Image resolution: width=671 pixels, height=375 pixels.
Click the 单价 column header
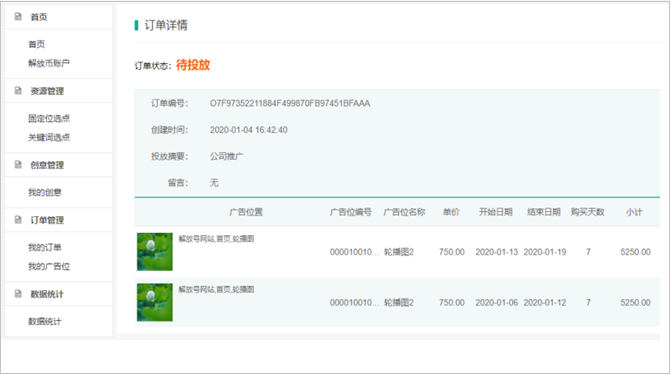(451, 212)
